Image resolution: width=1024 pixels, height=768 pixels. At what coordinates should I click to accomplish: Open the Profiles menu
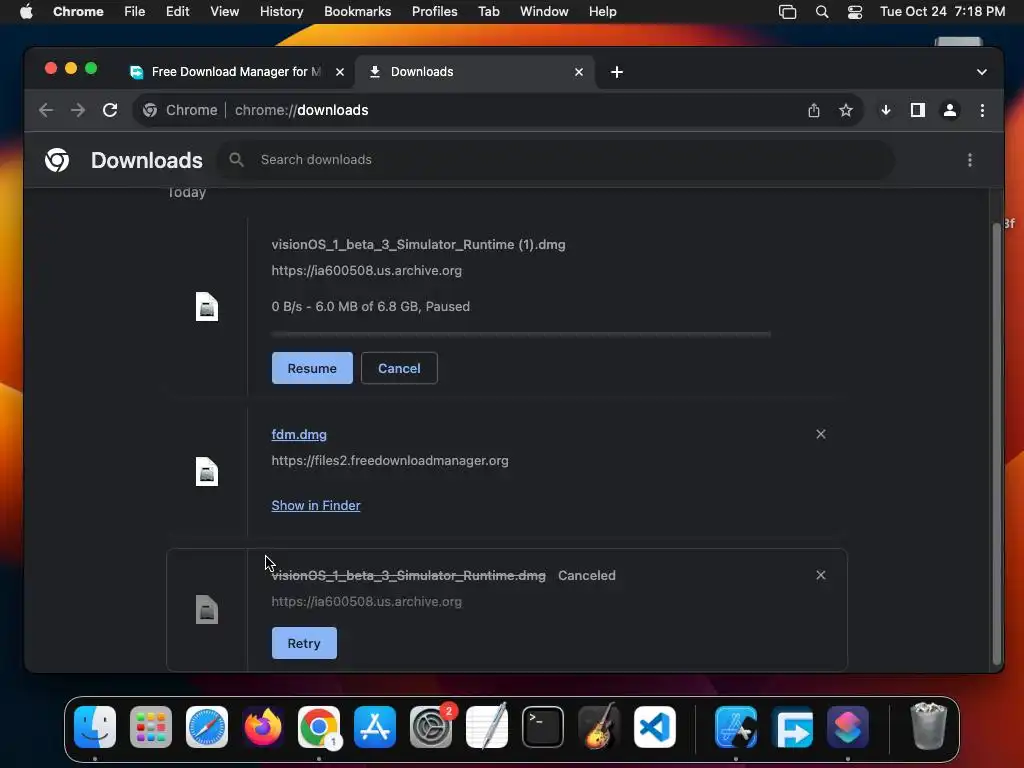(x=434, y=12)
